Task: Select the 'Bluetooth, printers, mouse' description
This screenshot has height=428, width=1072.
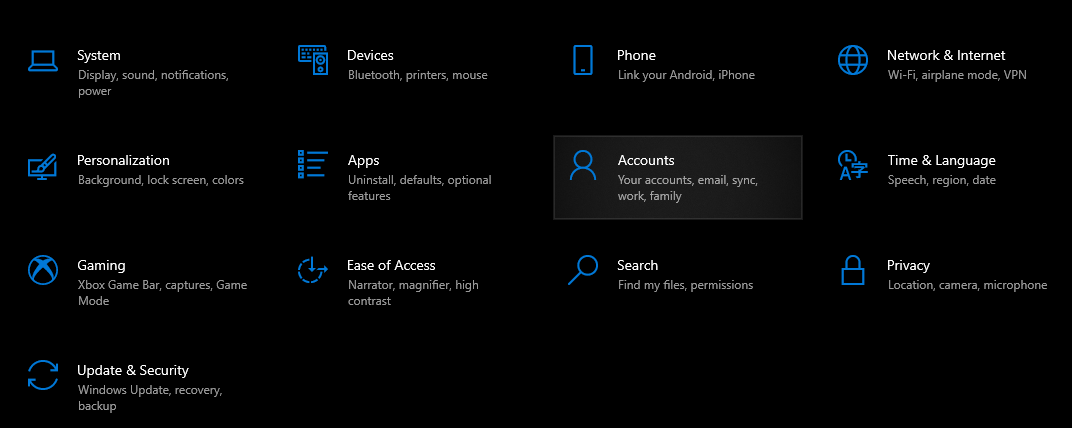Action: (x=418, y=75)
